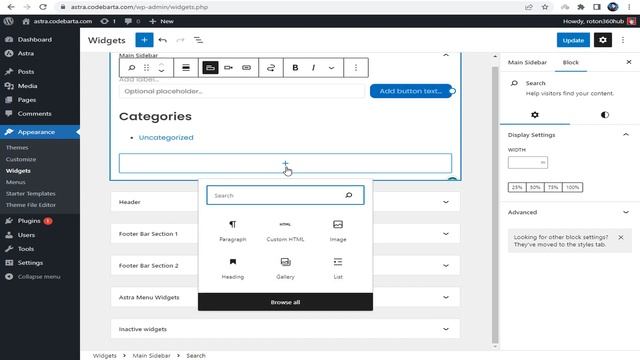
Task: Select the gear Settings sub-tab
Action: [535, 115]
